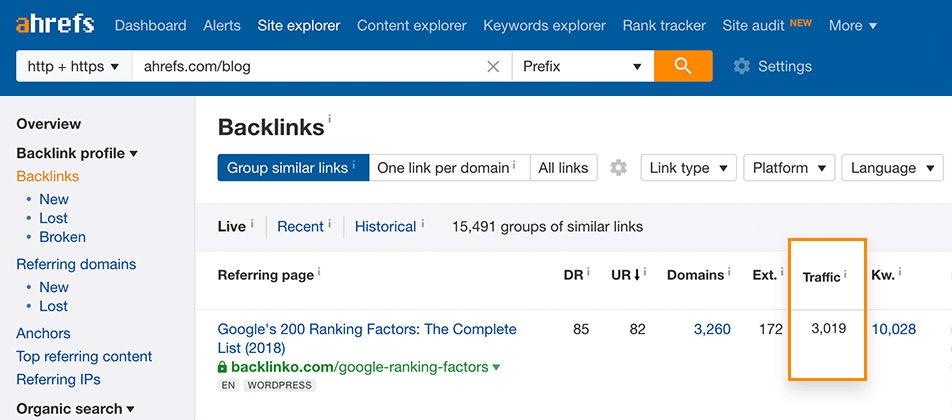This screenshot has height=420, width=952.
Task: Open the Language filter dropdown
Action: point(892,168)
